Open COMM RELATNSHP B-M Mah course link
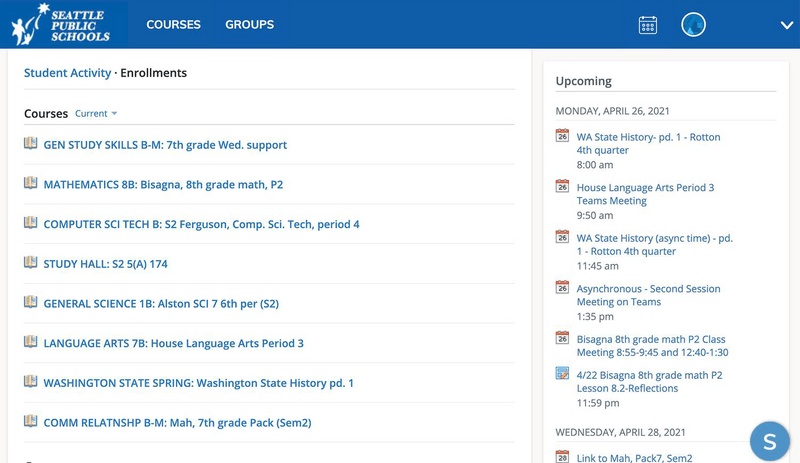800x463 pixels. pos(177,423)
